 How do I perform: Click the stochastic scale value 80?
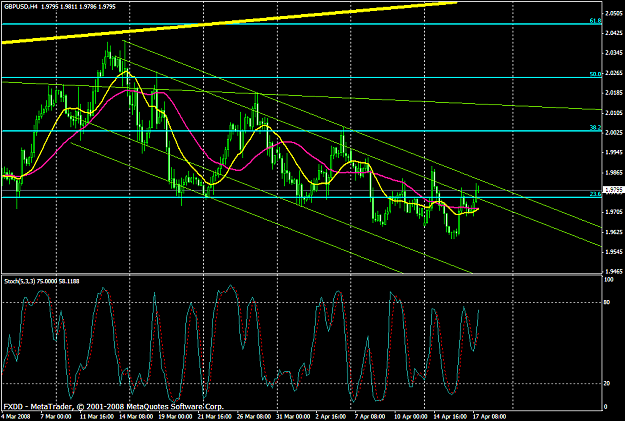pyautogui.click(x=607, y=303)
